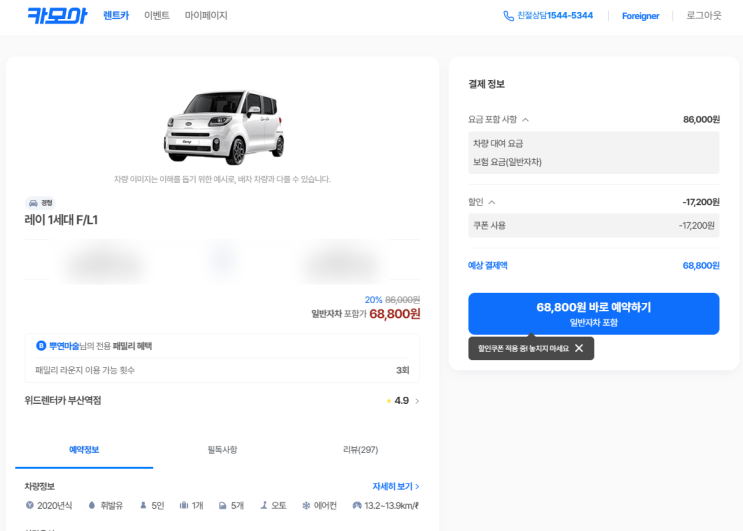Click the 결제 정보 heading

tap(487, 84)
